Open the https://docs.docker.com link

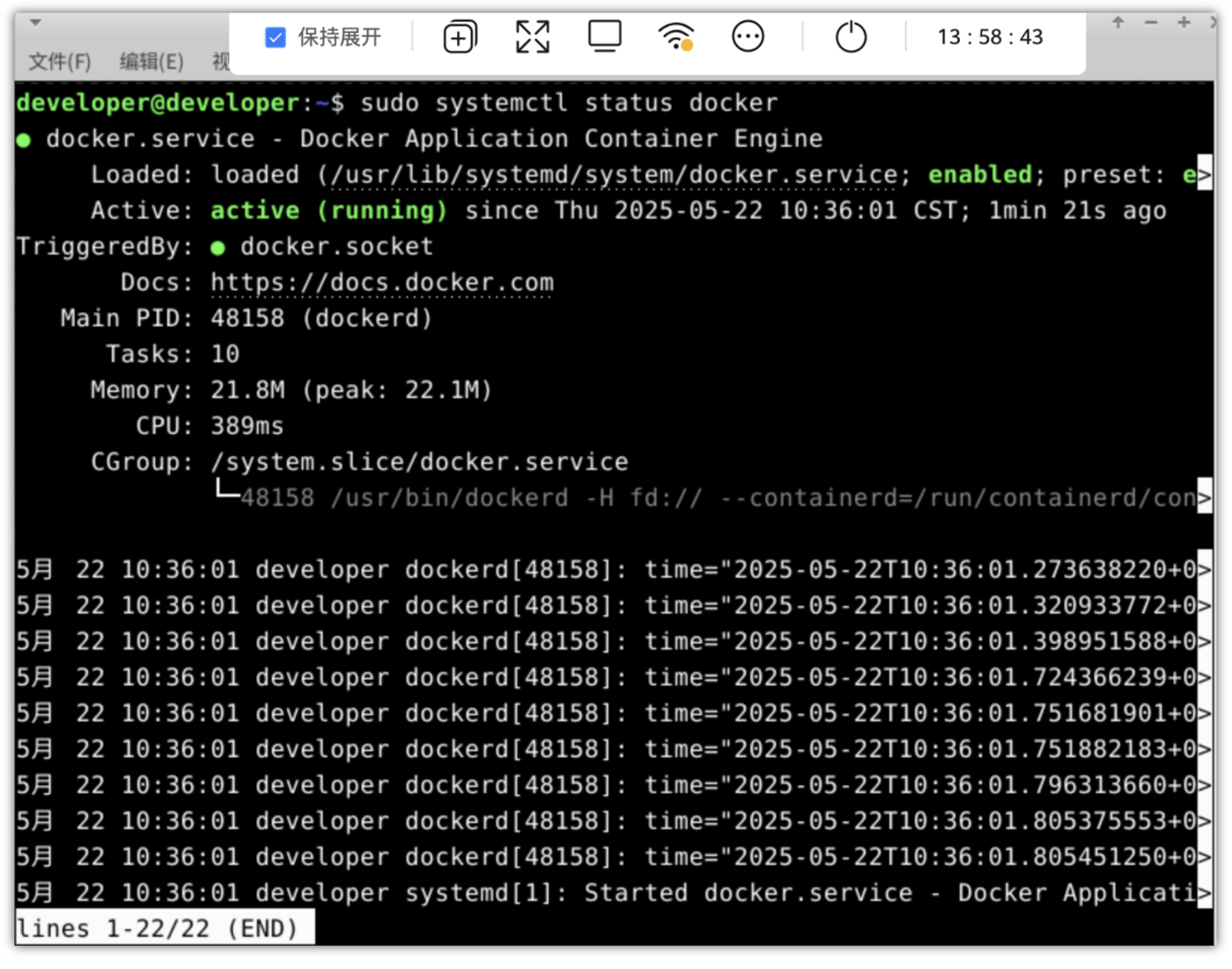(x=382, y=283)
